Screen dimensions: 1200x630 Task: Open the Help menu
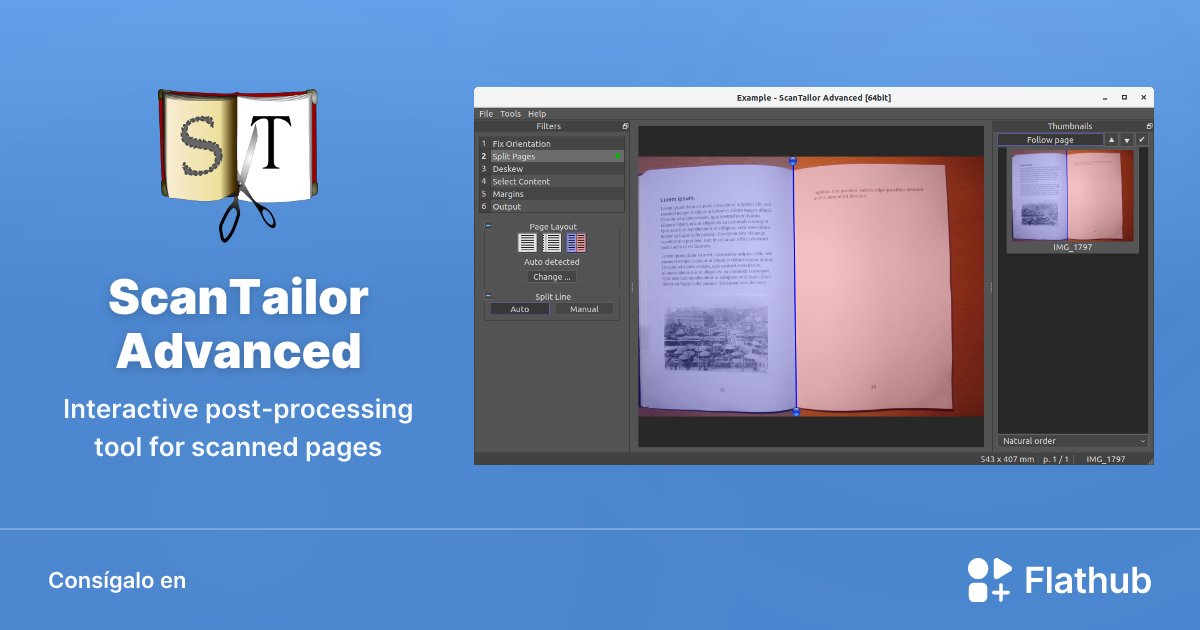coord(537,113)
